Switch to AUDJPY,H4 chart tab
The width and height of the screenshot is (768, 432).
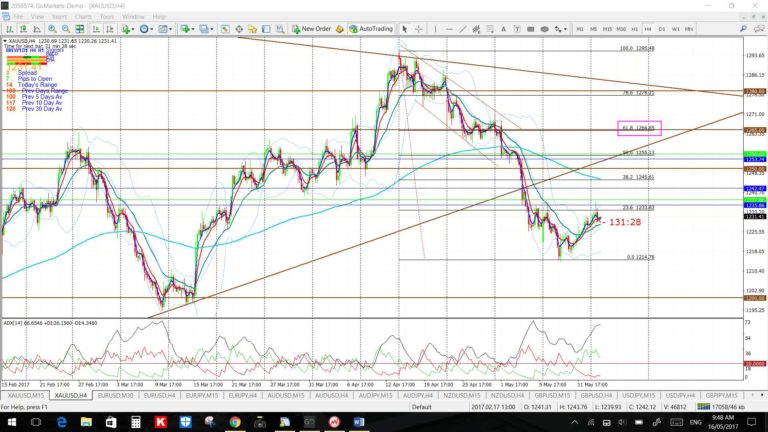418,395
